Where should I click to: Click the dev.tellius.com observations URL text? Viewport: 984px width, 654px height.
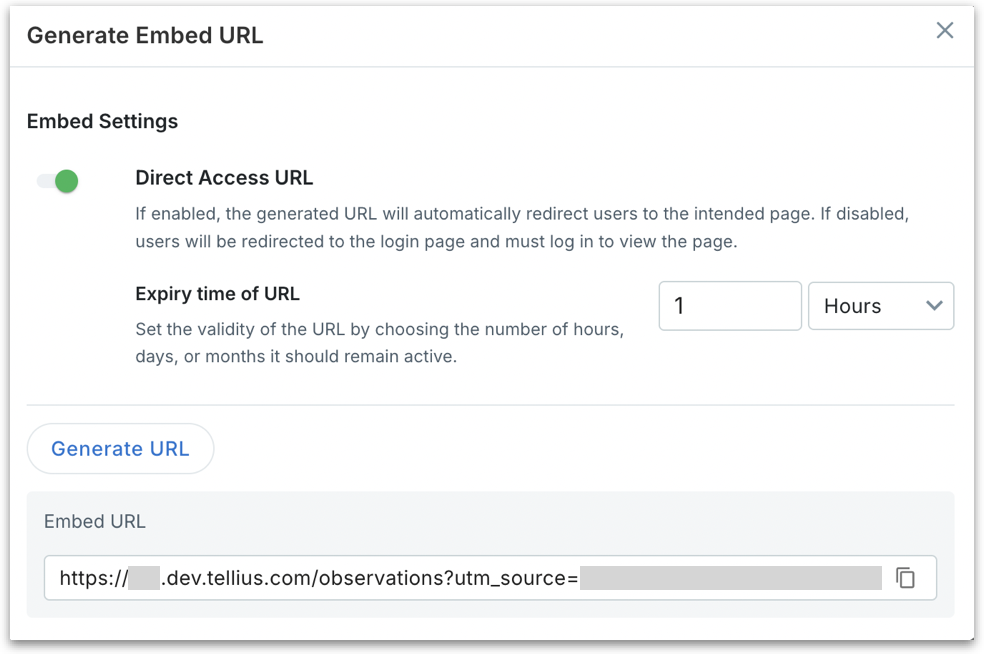pos(370,578)
